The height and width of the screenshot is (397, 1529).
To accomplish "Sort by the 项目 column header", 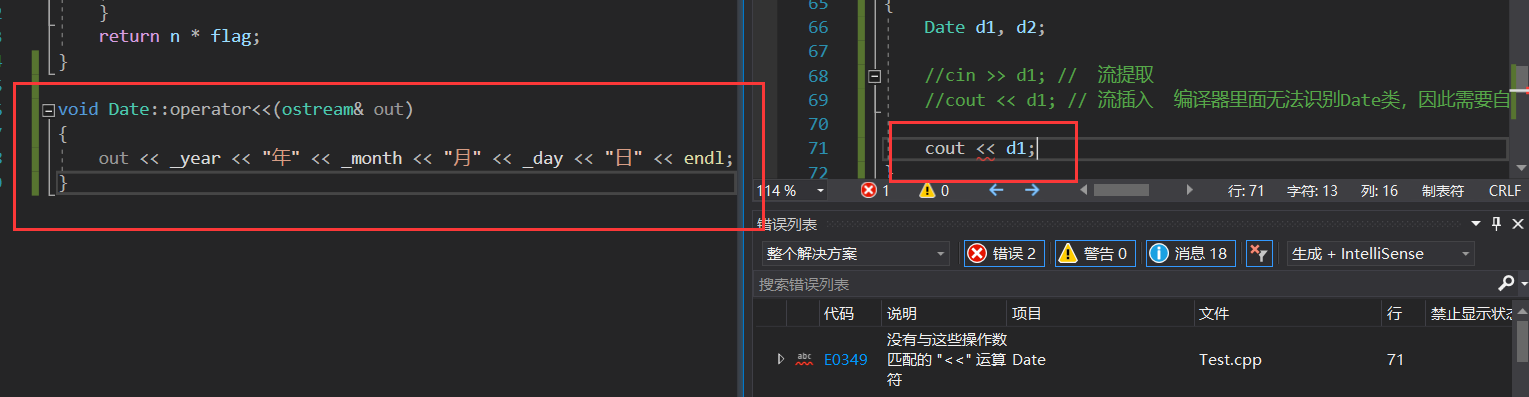I will 1100,314.
